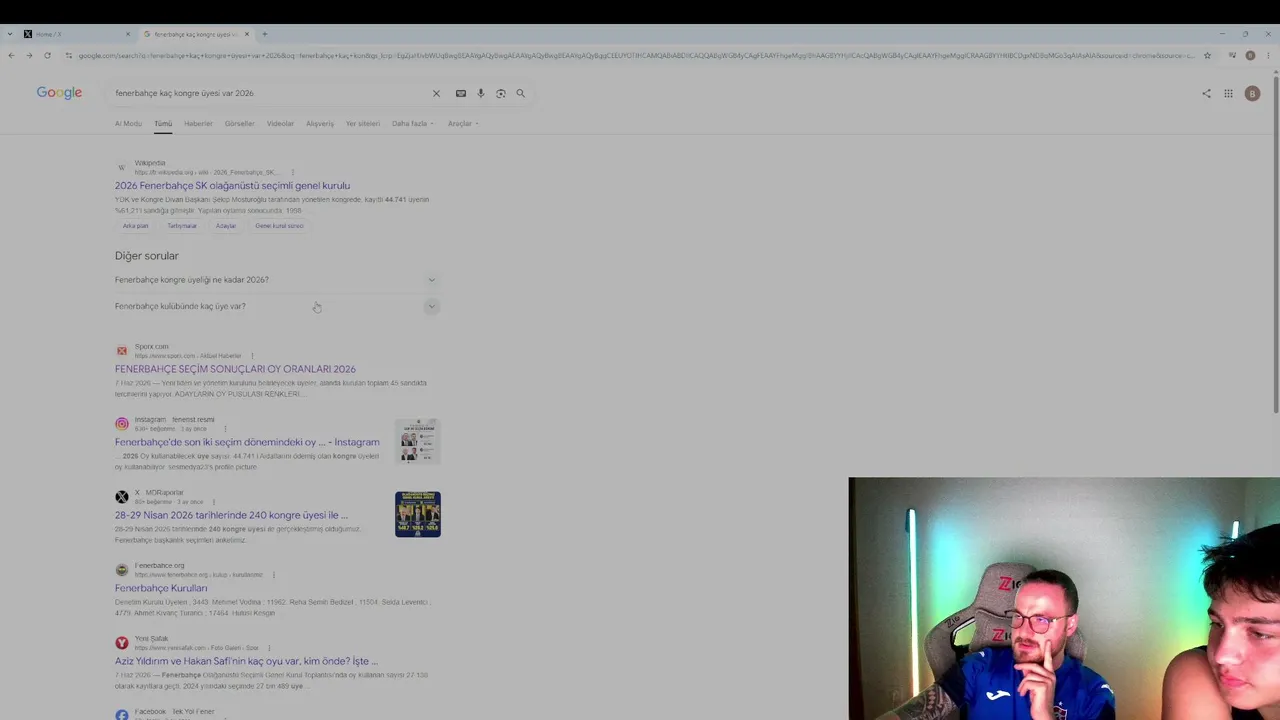Open the tab search dropdown arrow

[x=10, y=34]
